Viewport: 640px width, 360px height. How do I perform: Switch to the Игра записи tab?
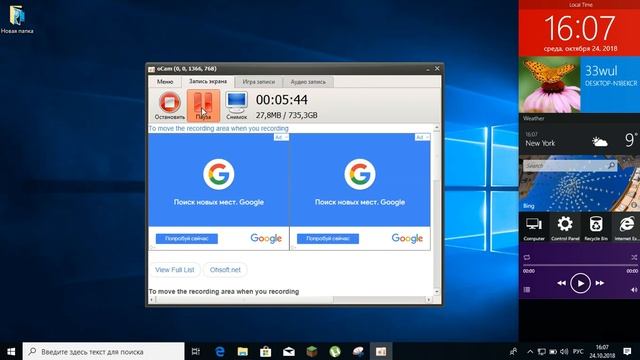[x=259, y=82]
